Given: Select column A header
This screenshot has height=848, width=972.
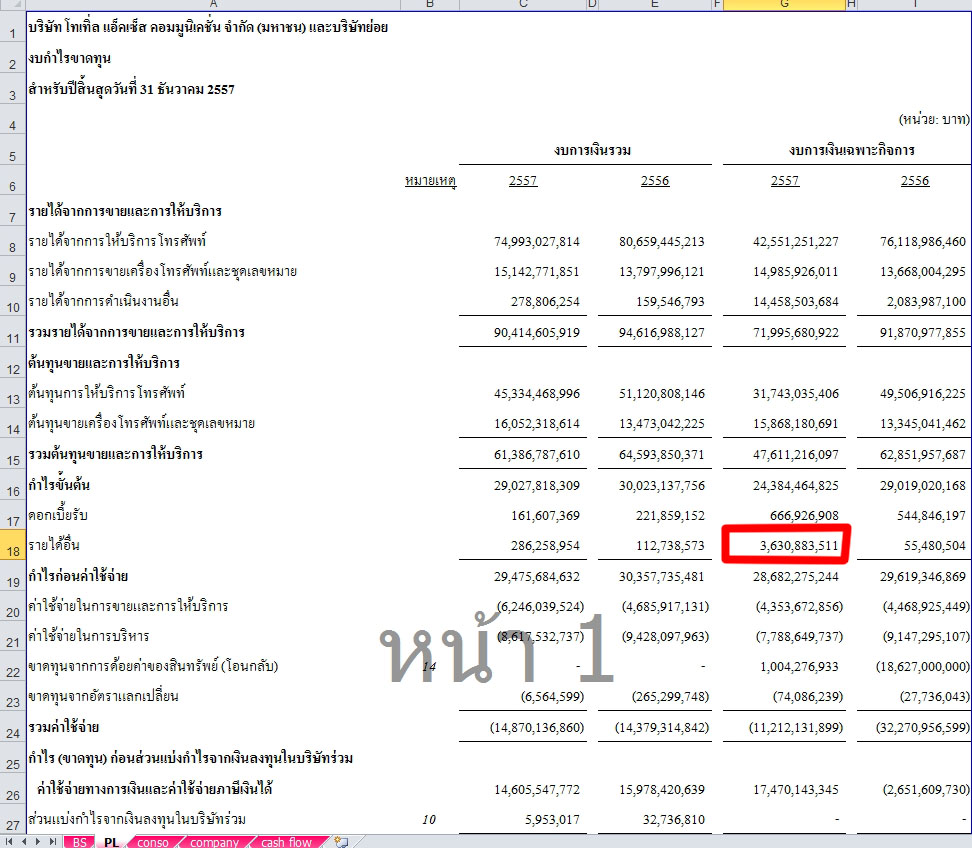Looking at the screenshot, I should 213,4.
